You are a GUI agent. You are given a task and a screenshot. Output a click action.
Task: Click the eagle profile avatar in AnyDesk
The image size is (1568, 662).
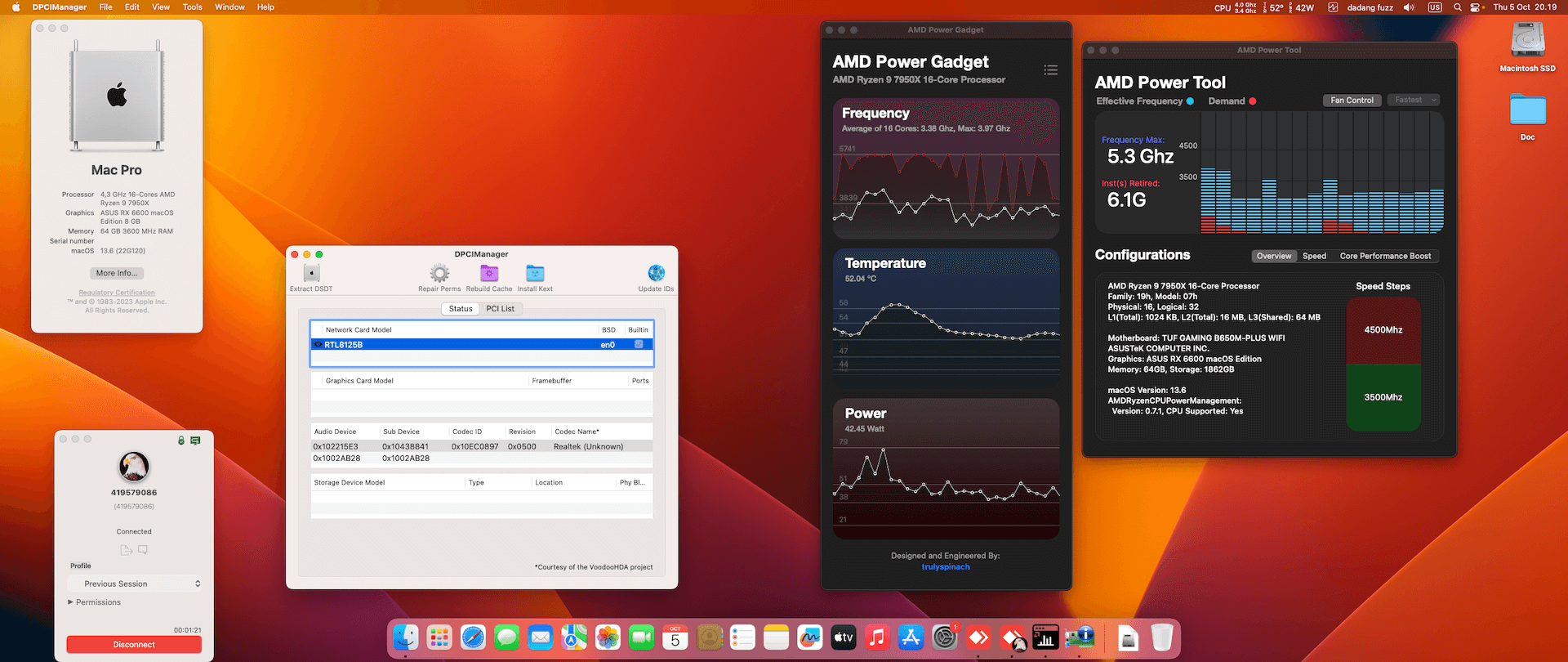click(x=134, y=467)
